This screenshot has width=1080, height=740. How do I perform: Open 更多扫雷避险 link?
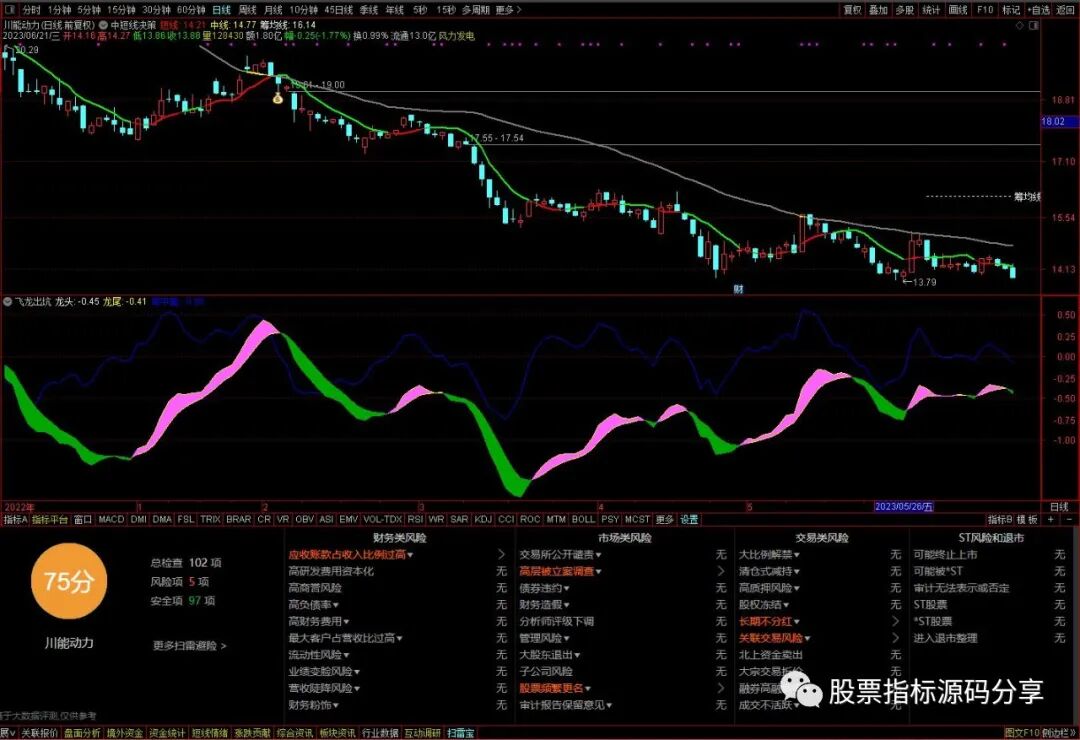(189, 646)
